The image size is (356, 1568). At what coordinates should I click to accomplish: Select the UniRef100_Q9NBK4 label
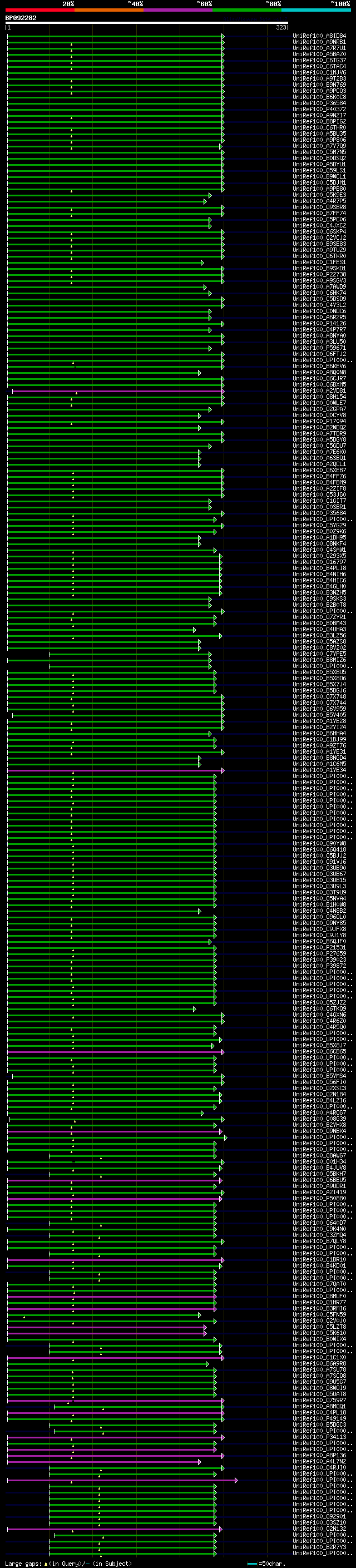pos(319,1131)
